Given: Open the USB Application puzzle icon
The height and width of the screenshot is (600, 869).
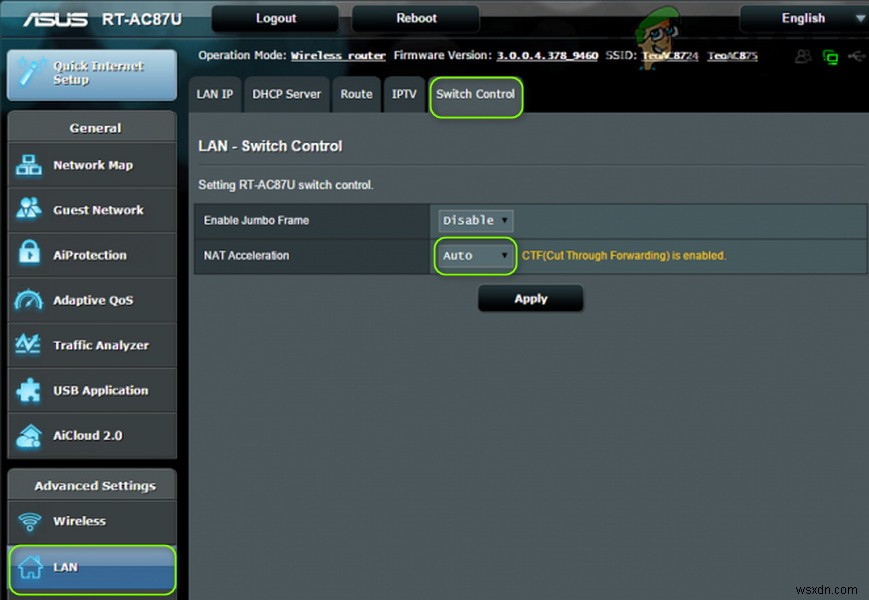Looking at the screenshot, I should (x=29, y=390).
